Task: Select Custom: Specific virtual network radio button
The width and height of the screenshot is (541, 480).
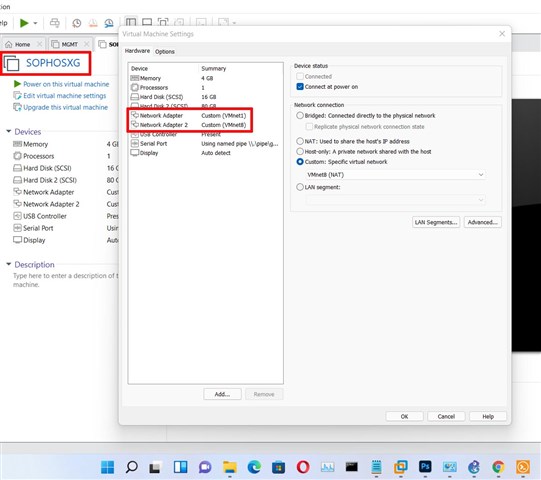Action: (x=300, y=162)
